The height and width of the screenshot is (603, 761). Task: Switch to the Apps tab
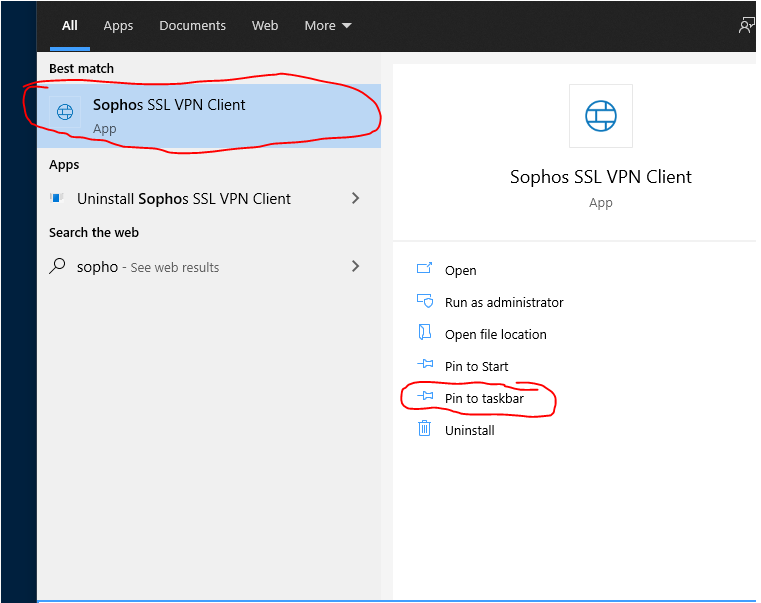(118, 26)
